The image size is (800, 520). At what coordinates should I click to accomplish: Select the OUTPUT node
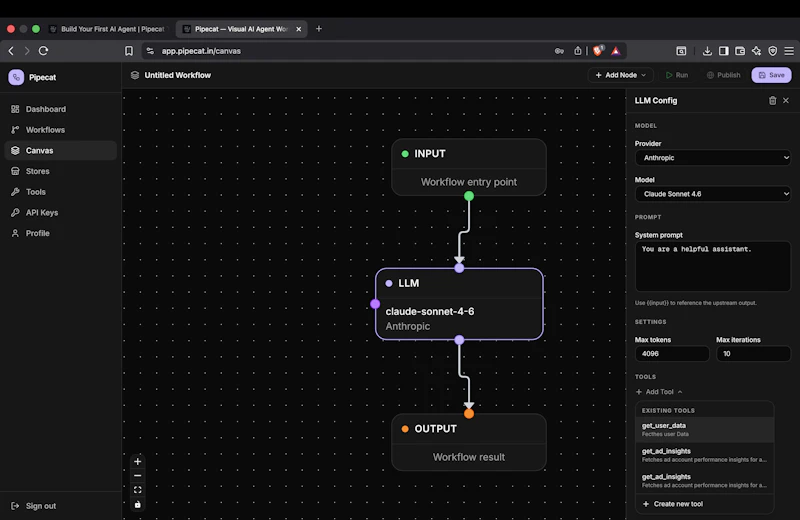click(469, 442)
